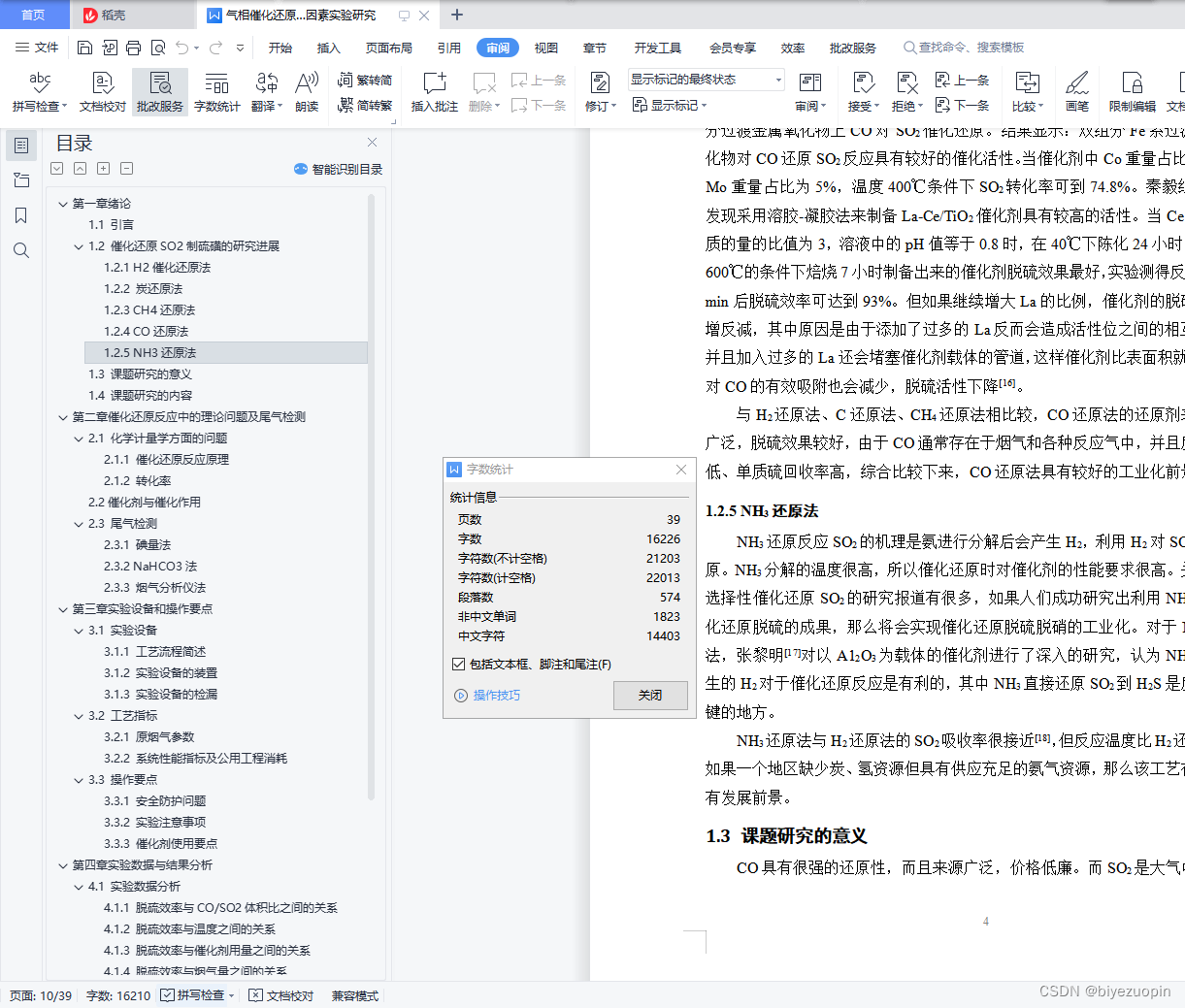Collapse the 2.3 尾气检测 node
The width and height of the screenshot is (1185, 1008).
(79, 524)
